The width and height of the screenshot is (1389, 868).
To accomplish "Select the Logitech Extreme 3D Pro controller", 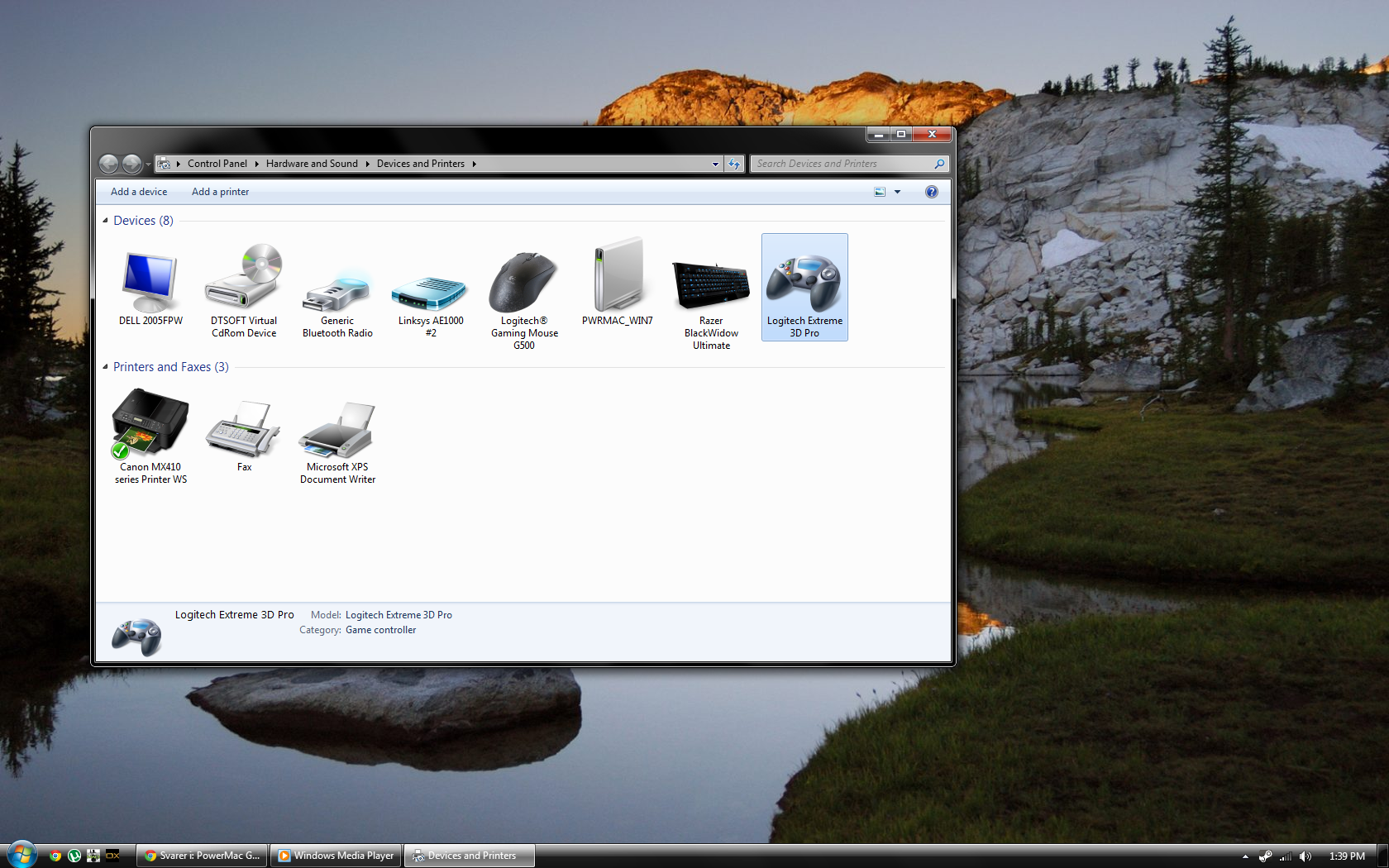I will click(804, 287).
